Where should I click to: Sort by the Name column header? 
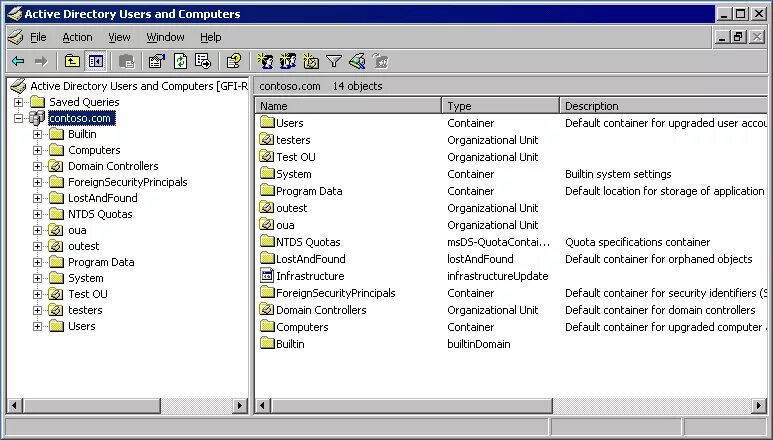pos(349,106)
